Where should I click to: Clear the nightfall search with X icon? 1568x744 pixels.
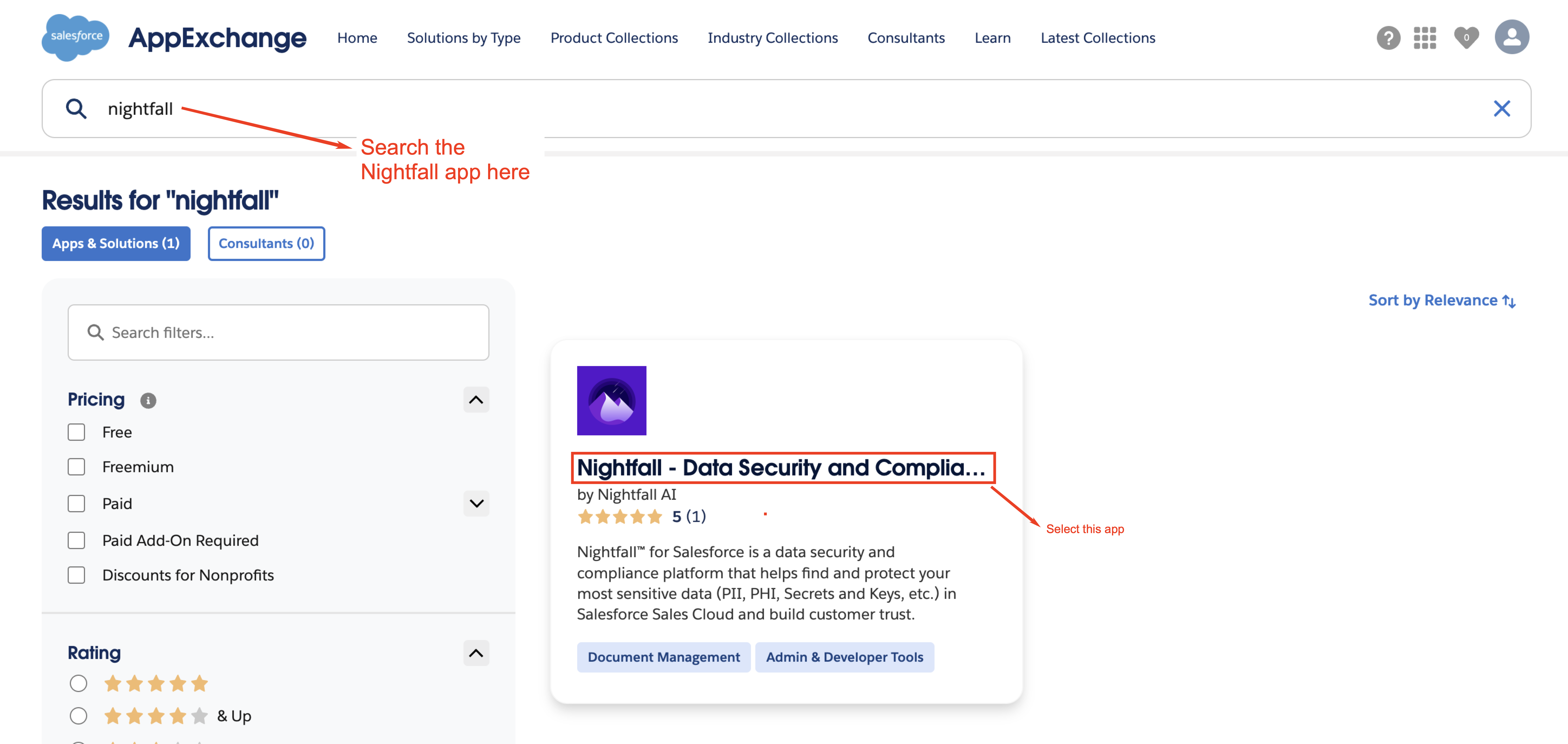(x=1502, y=108)
